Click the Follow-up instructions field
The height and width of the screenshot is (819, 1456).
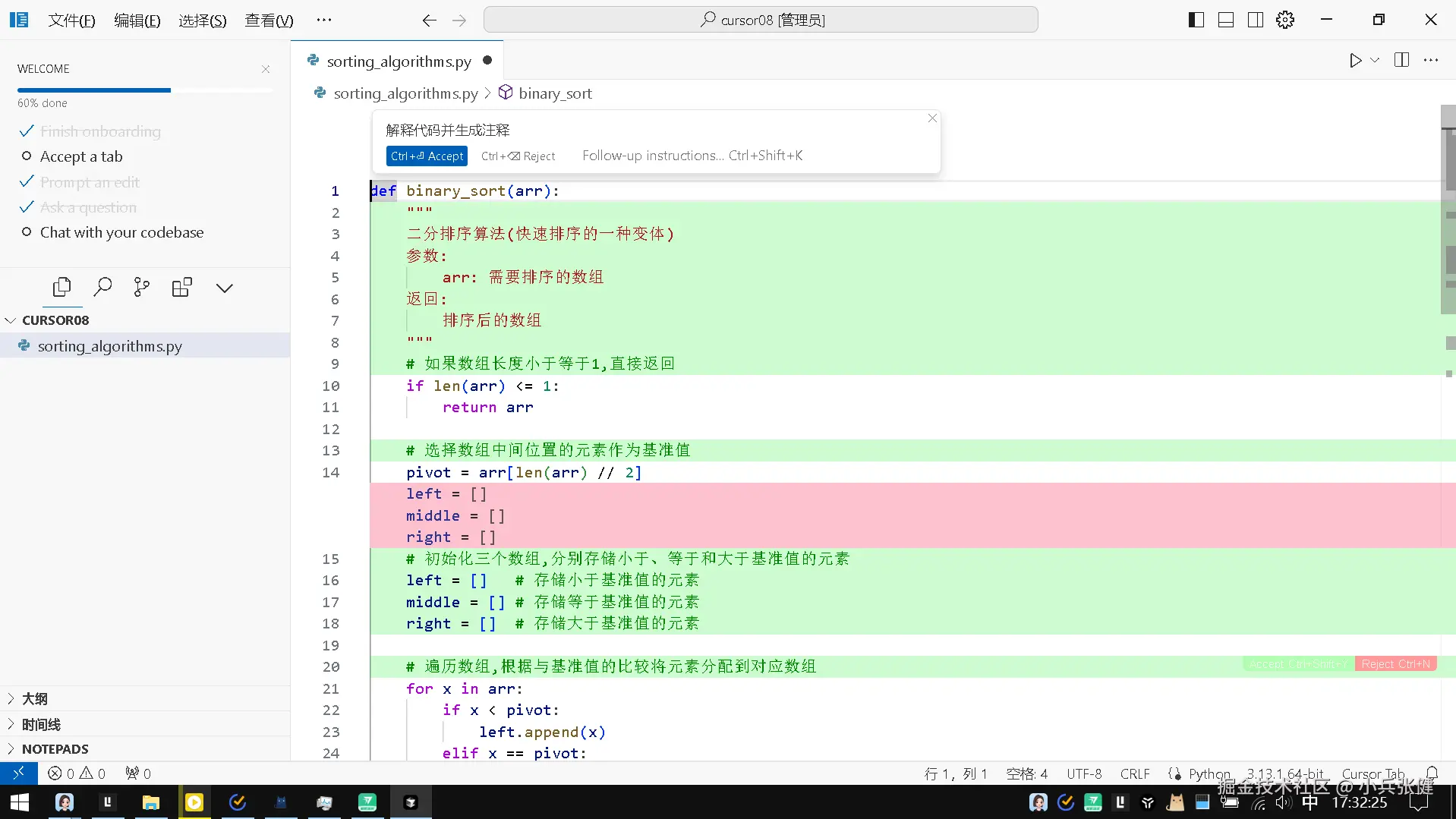tap(692, 156)
